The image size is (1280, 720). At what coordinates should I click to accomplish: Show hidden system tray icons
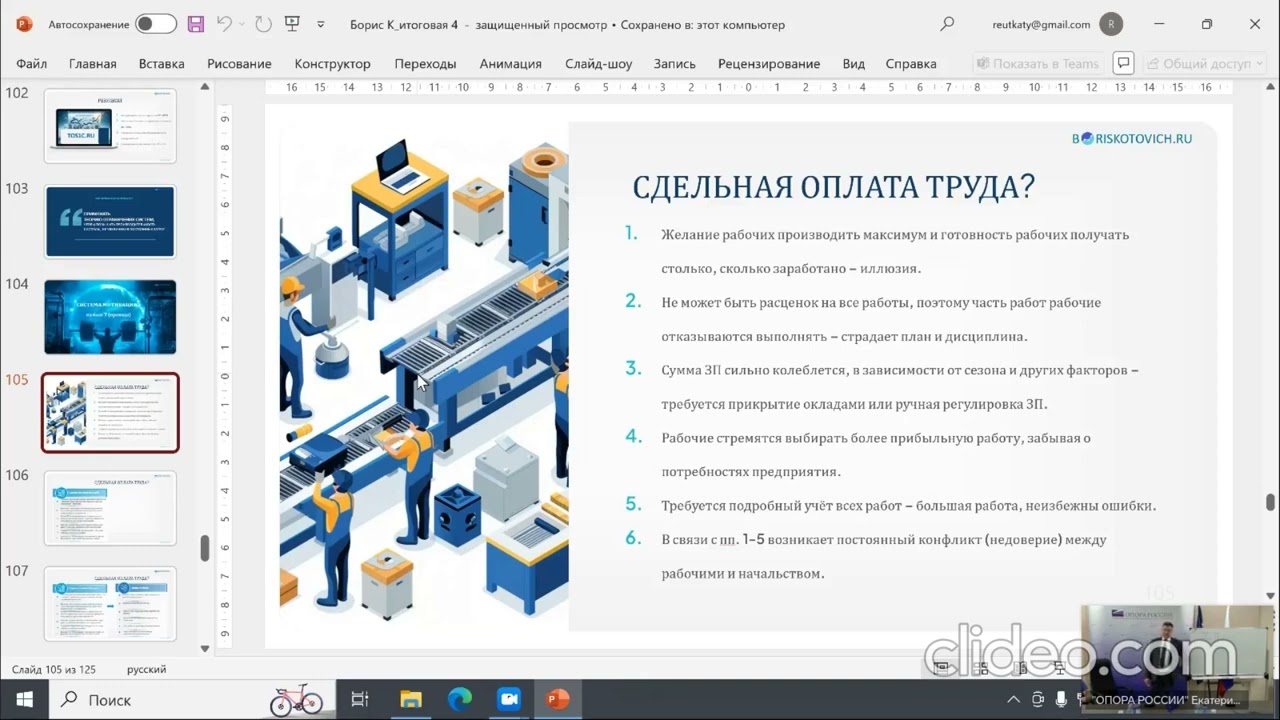pyautogui.click(x=1014, y=700)
